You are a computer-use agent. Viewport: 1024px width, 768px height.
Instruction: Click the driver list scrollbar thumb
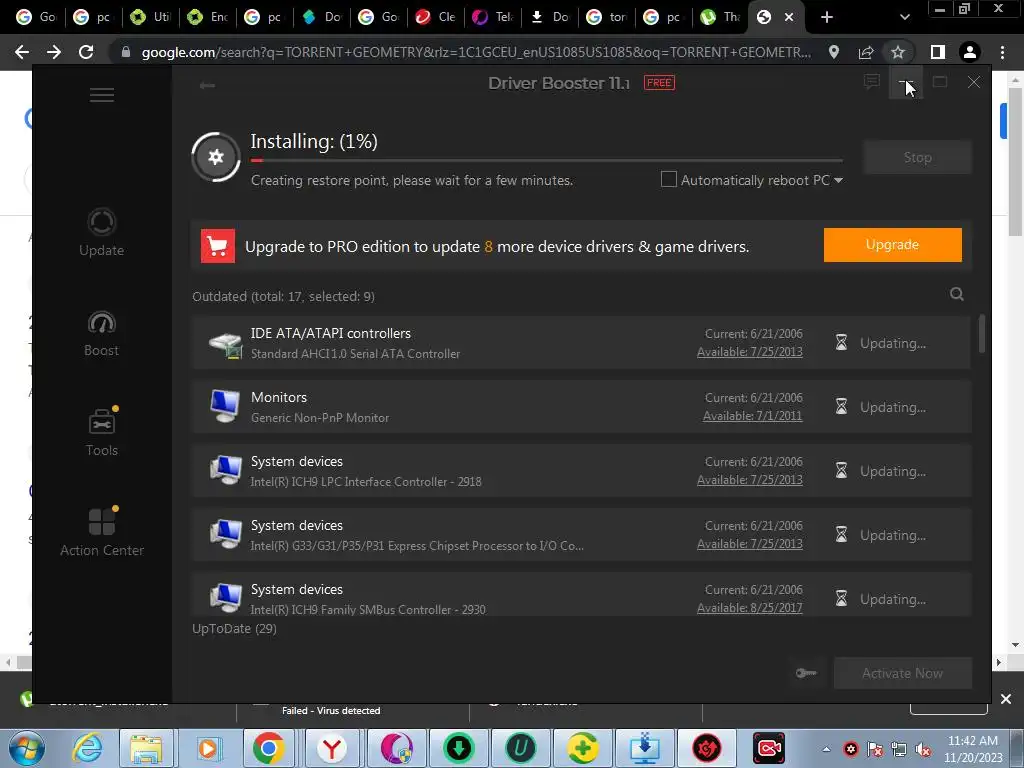[982, 334]
